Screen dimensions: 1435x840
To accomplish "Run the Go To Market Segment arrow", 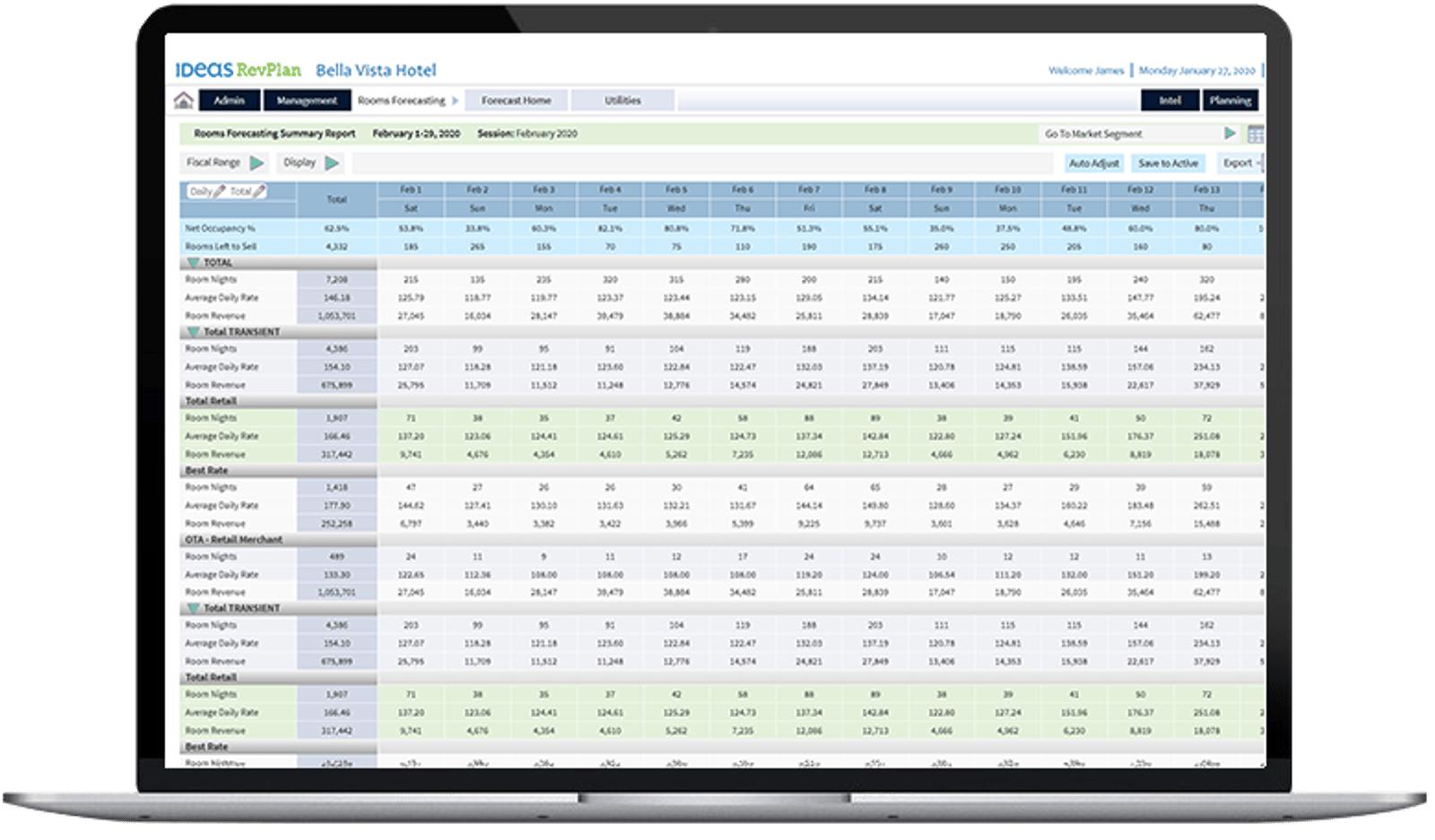I will (1230, 134).
